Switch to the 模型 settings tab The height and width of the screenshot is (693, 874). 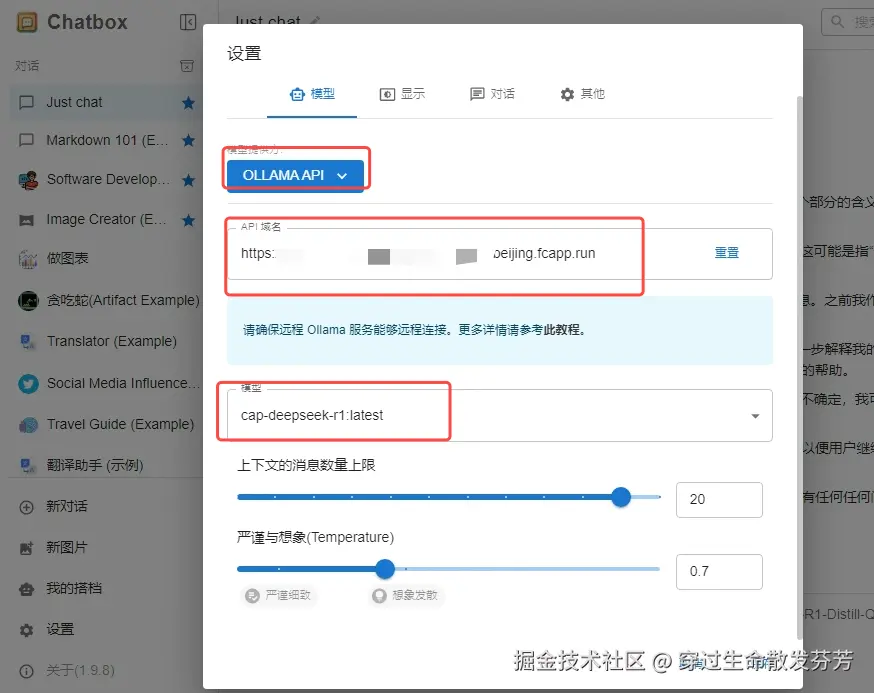tap(312, 94)
